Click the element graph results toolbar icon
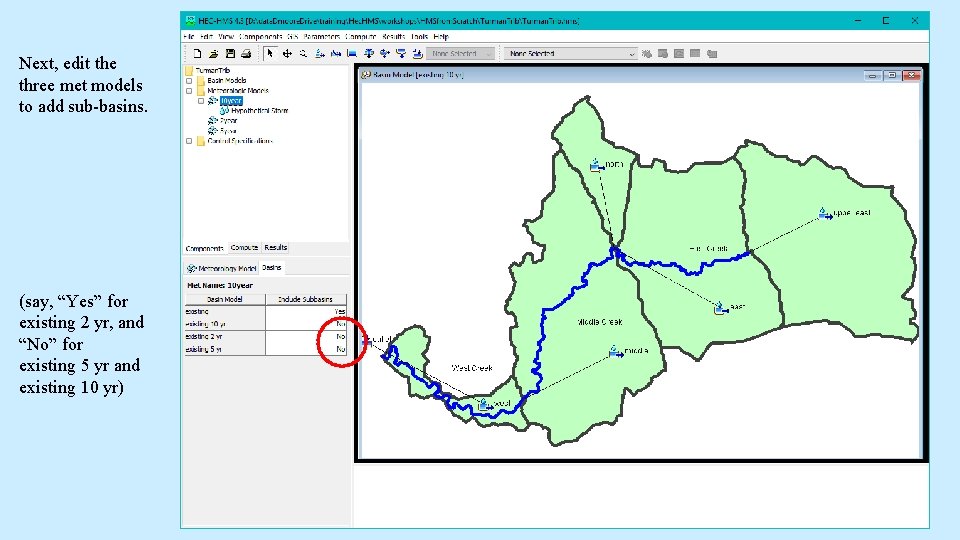 pyautogui.click(x=679, y=54)
